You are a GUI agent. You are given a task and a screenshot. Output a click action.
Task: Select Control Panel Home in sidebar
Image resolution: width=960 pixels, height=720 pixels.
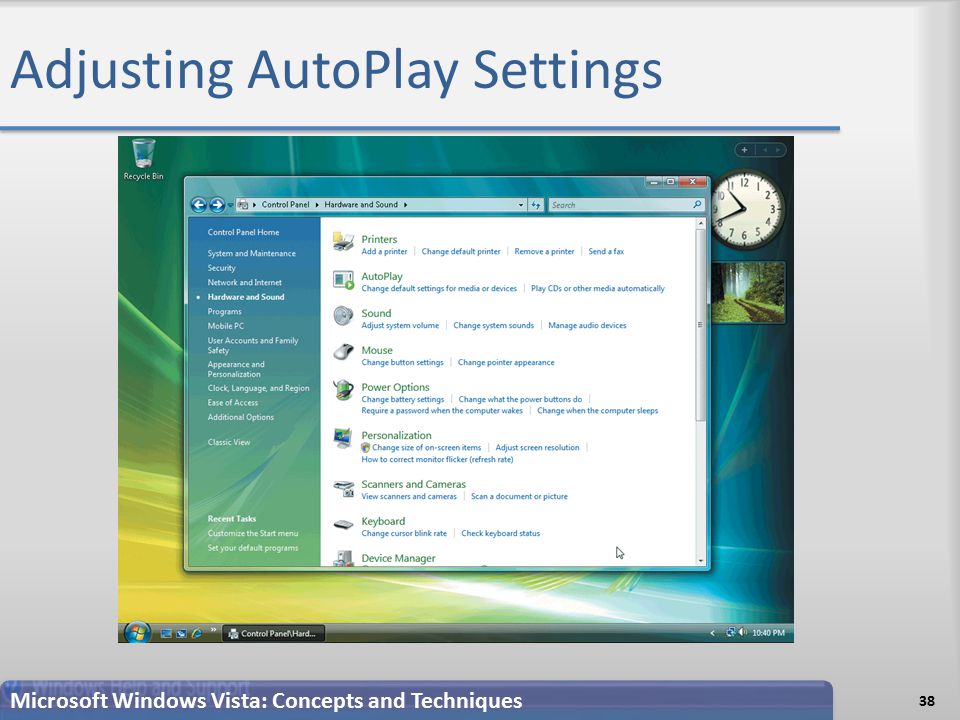coord(243,232)
